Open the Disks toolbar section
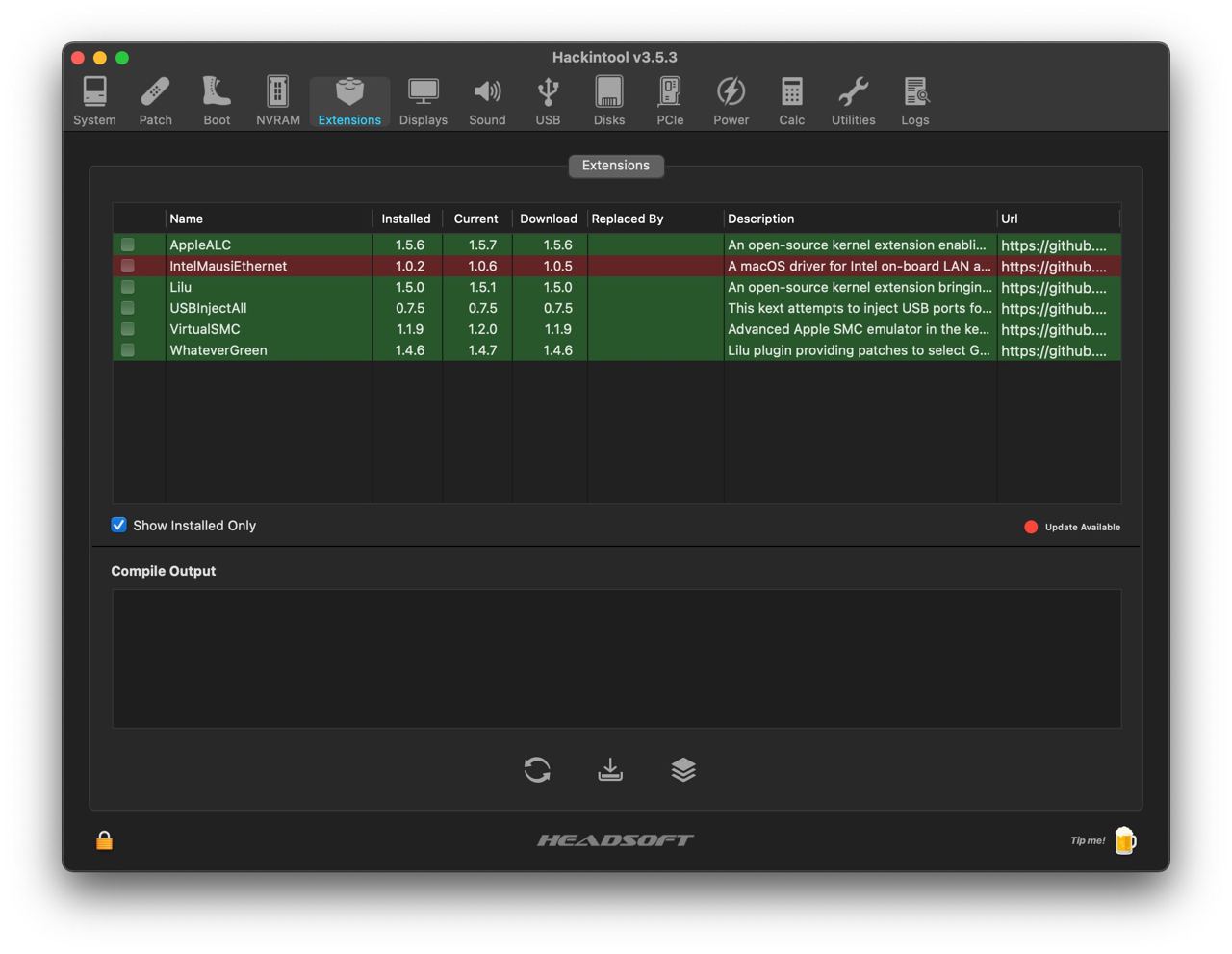1232x954 pixels. pyautogui.click(x=609, y=101)
